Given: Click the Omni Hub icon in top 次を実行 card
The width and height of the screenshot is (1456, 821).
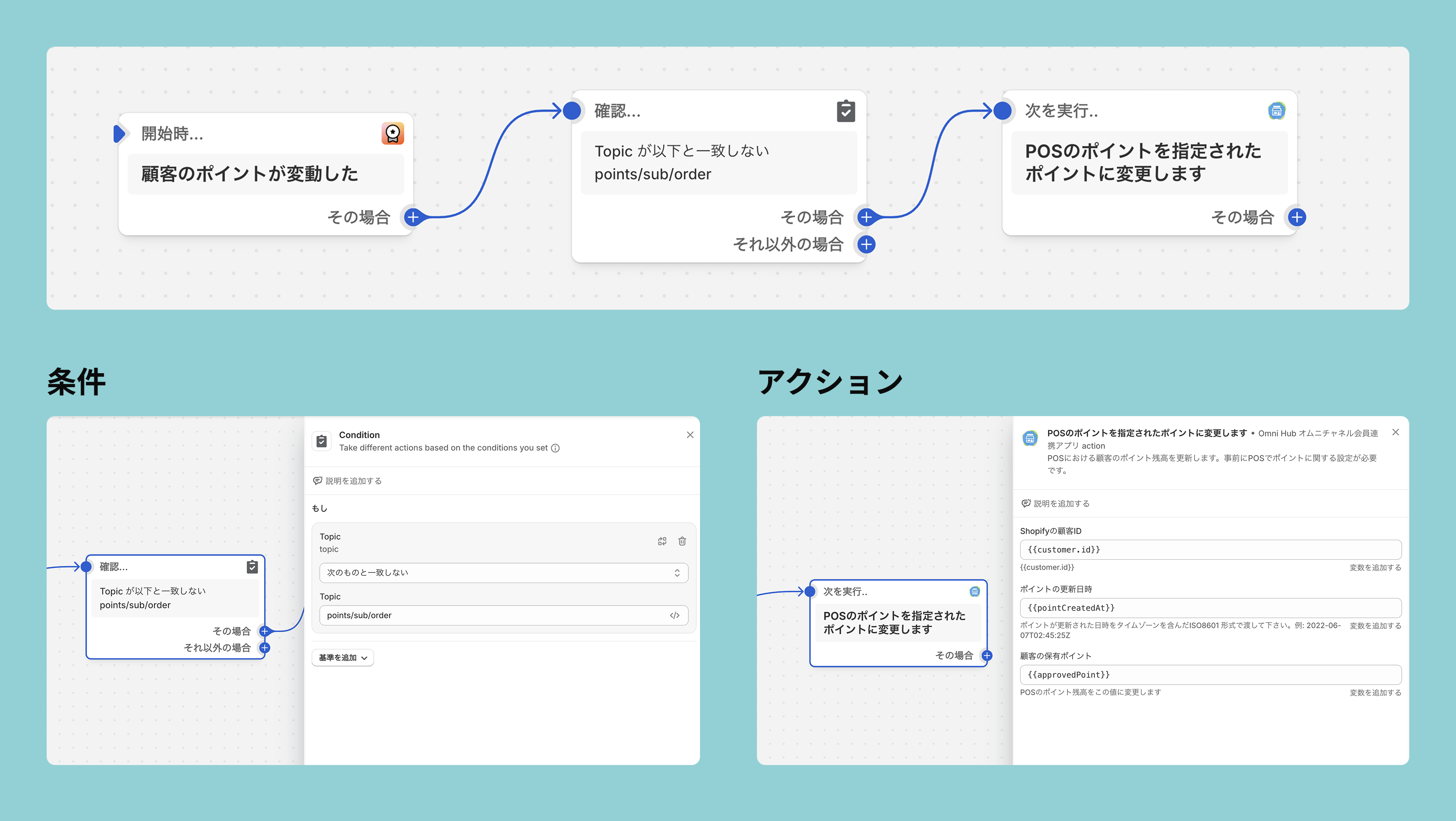Looking at the screenshot, I should [1276, 111].
